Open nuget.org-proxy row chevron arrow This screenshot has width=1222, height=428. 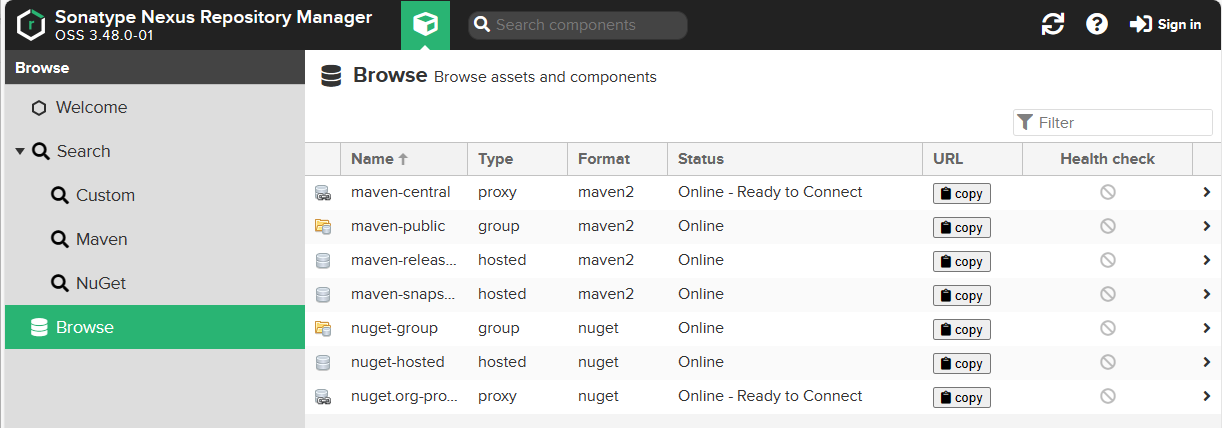click(x=1207, y=396)
